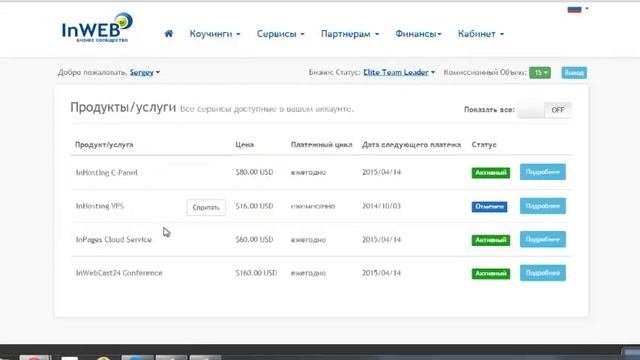Click the $160.00 USD price cell
Screen dimensions: 640x360
[x=256, y=273]
